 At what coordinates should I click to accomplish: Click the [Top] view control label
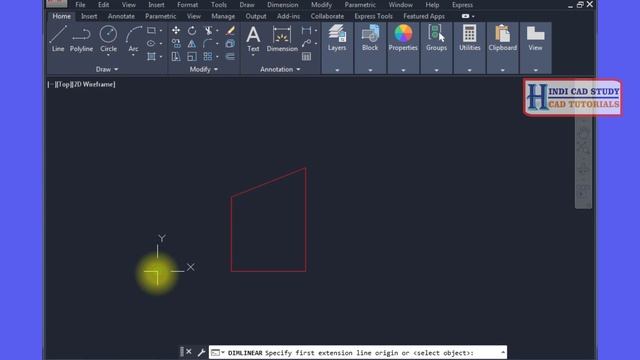tap(63, 84)
